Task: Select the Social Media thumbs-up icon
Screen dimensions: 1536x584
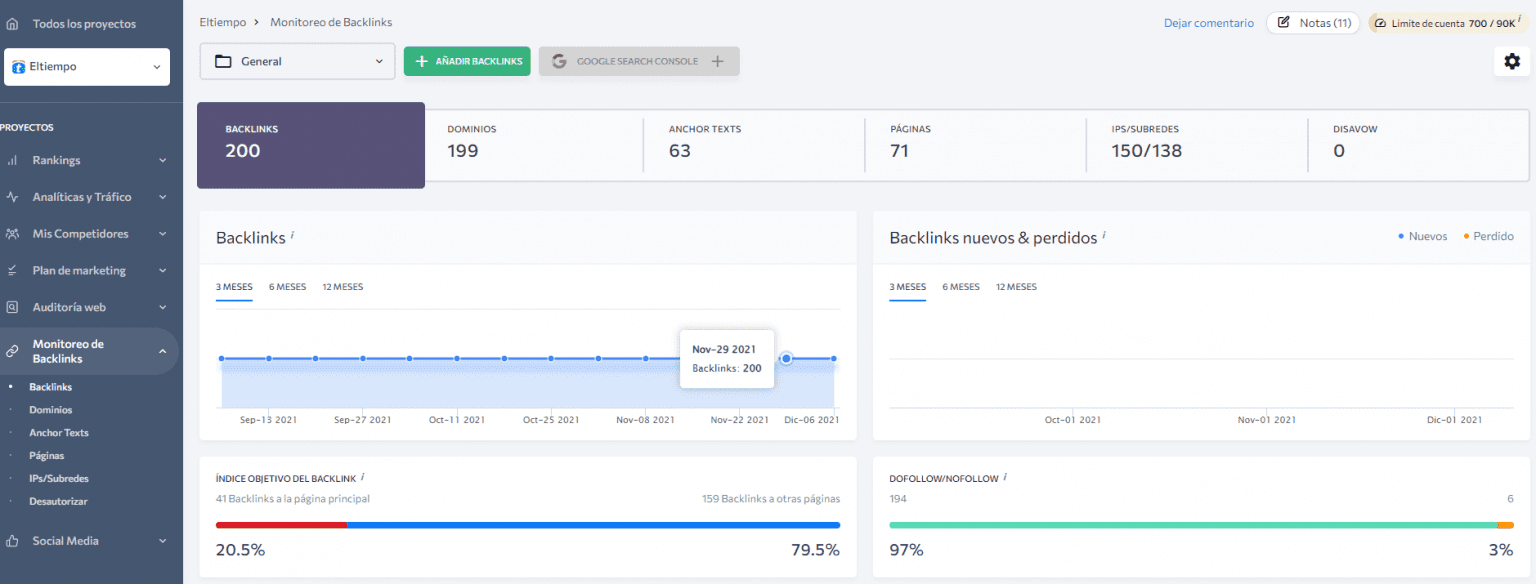Action: (12, 540)
